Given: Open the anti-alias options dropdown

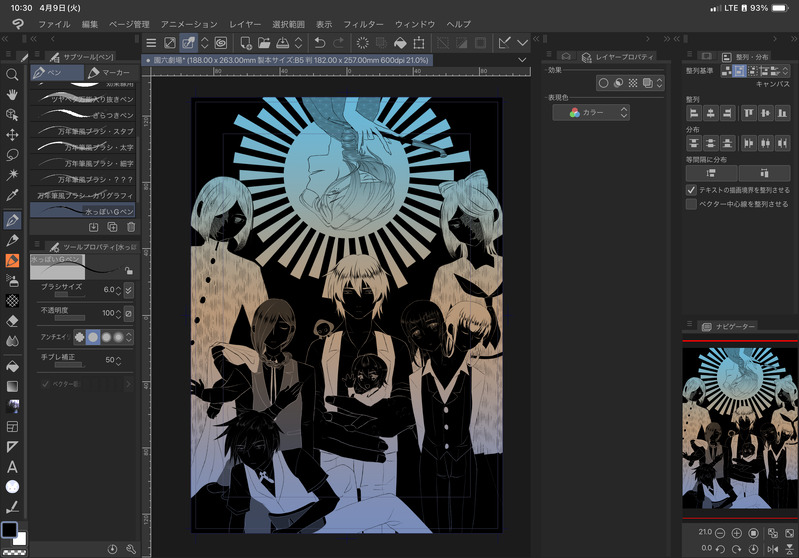Looking at the screenshot, I should [130, 337].
